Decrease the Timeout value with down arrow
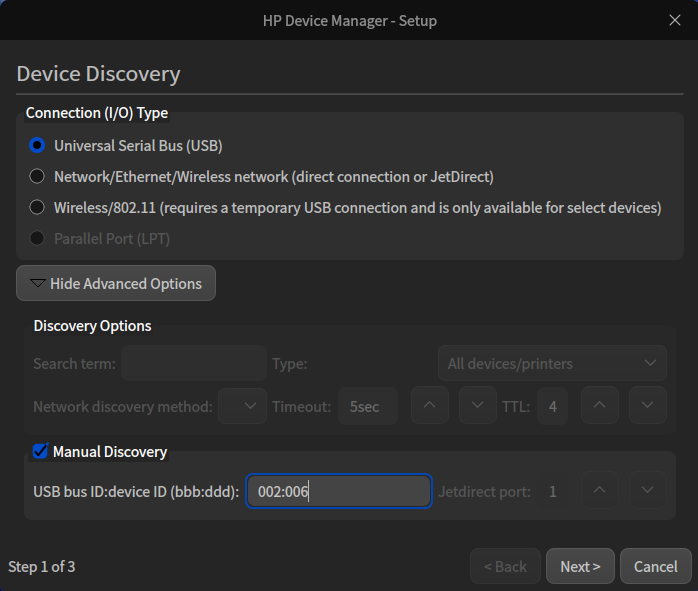The width and height of the screenshot is (698, 591). click(478, 405)
